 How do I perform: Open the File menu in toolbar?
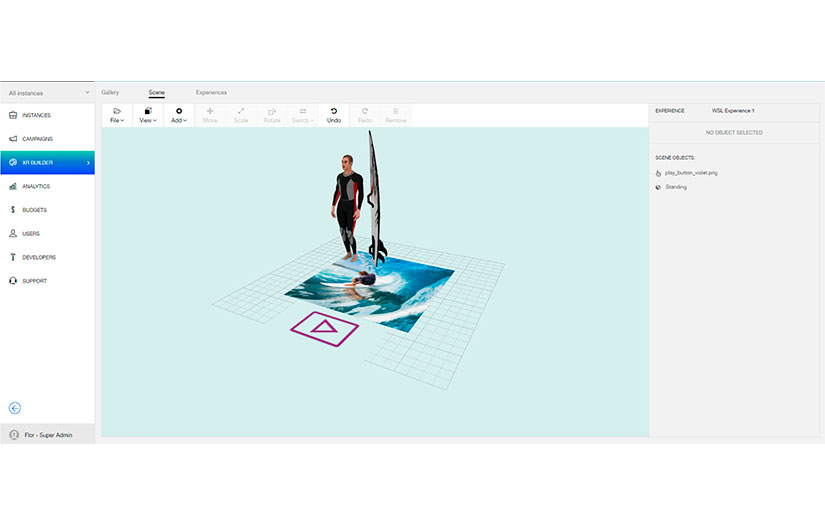(x=117, y=115)
